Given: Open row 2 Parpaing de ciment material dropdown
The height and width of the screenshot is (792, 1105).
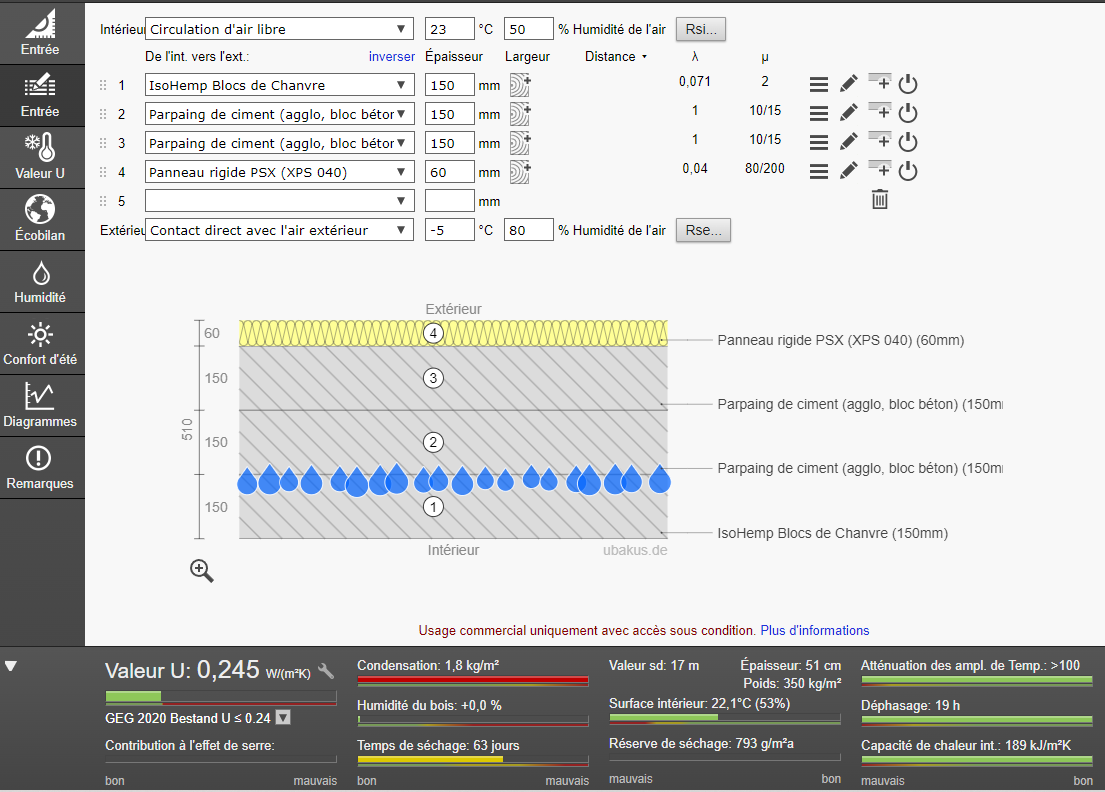Looking at the screenshot, I should (x=279, y=114).
